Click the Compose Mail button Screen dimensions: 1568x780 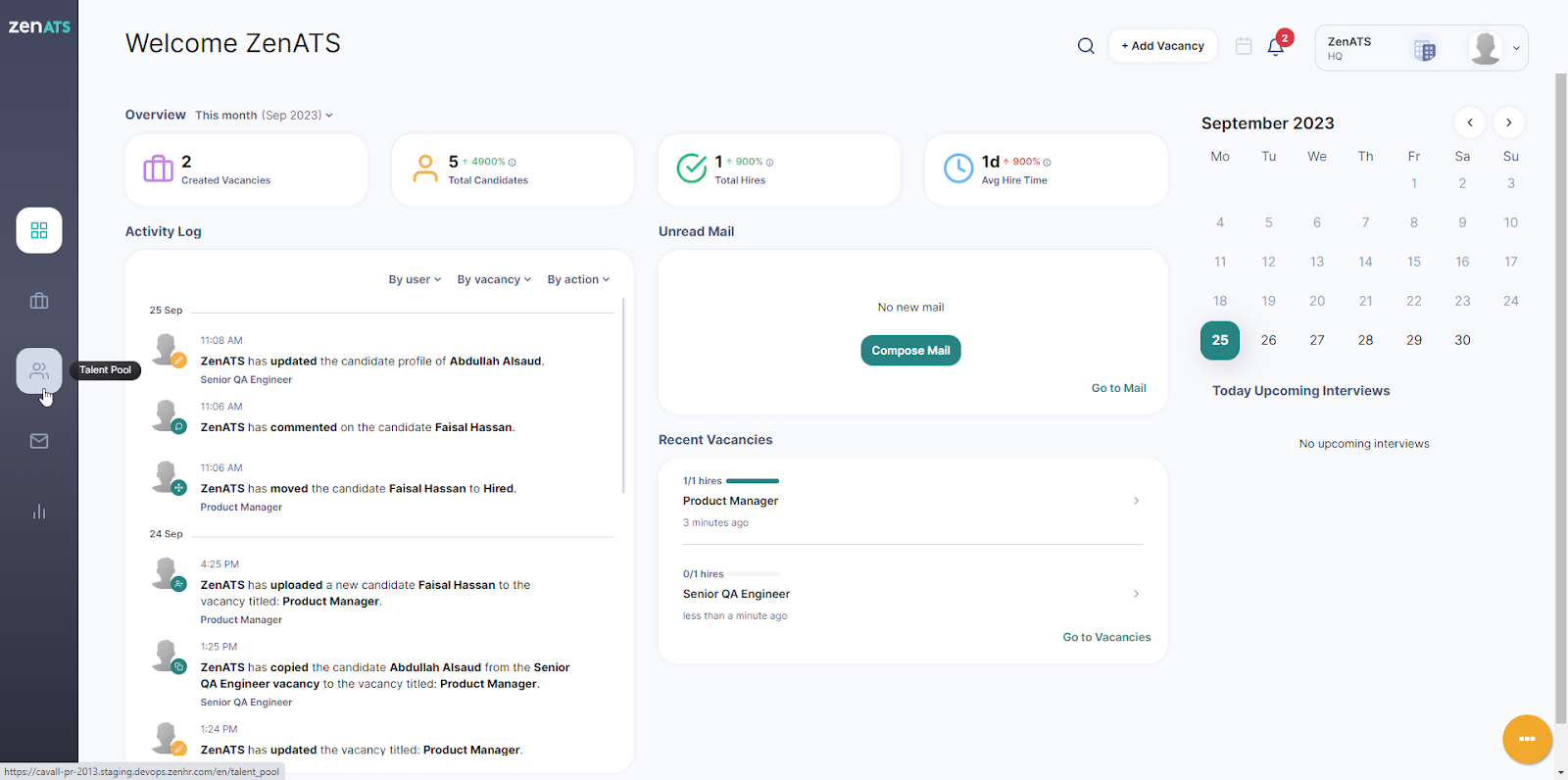click(910, 351)
